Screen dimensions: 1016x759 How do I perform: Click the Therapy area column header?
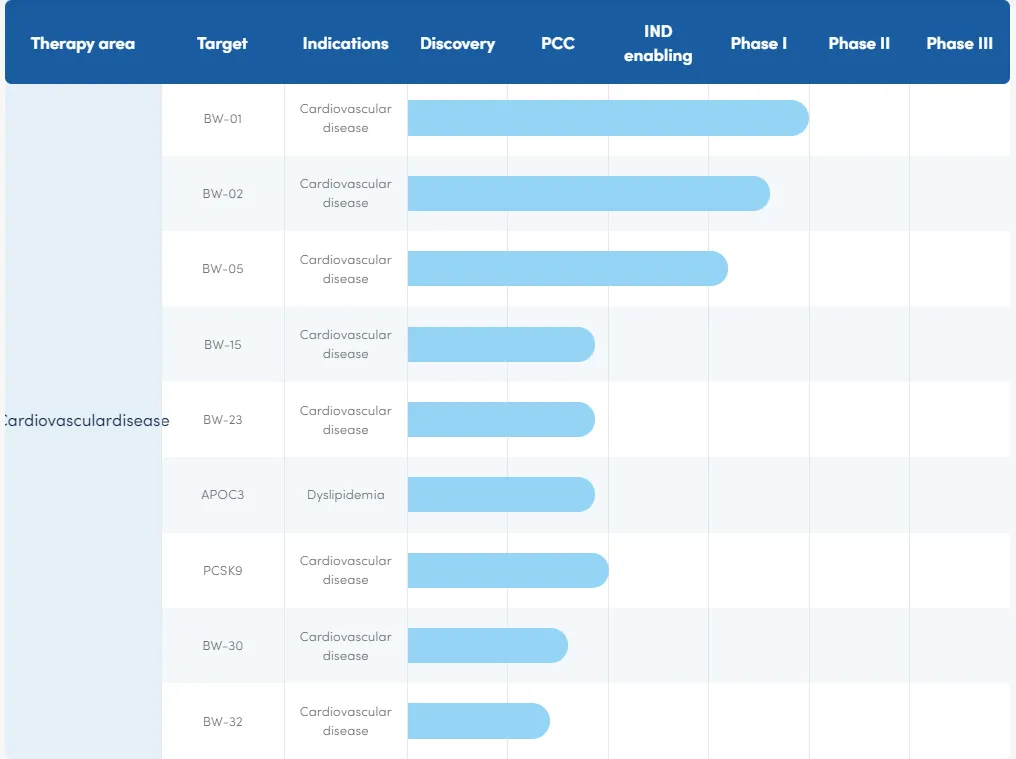83,43
